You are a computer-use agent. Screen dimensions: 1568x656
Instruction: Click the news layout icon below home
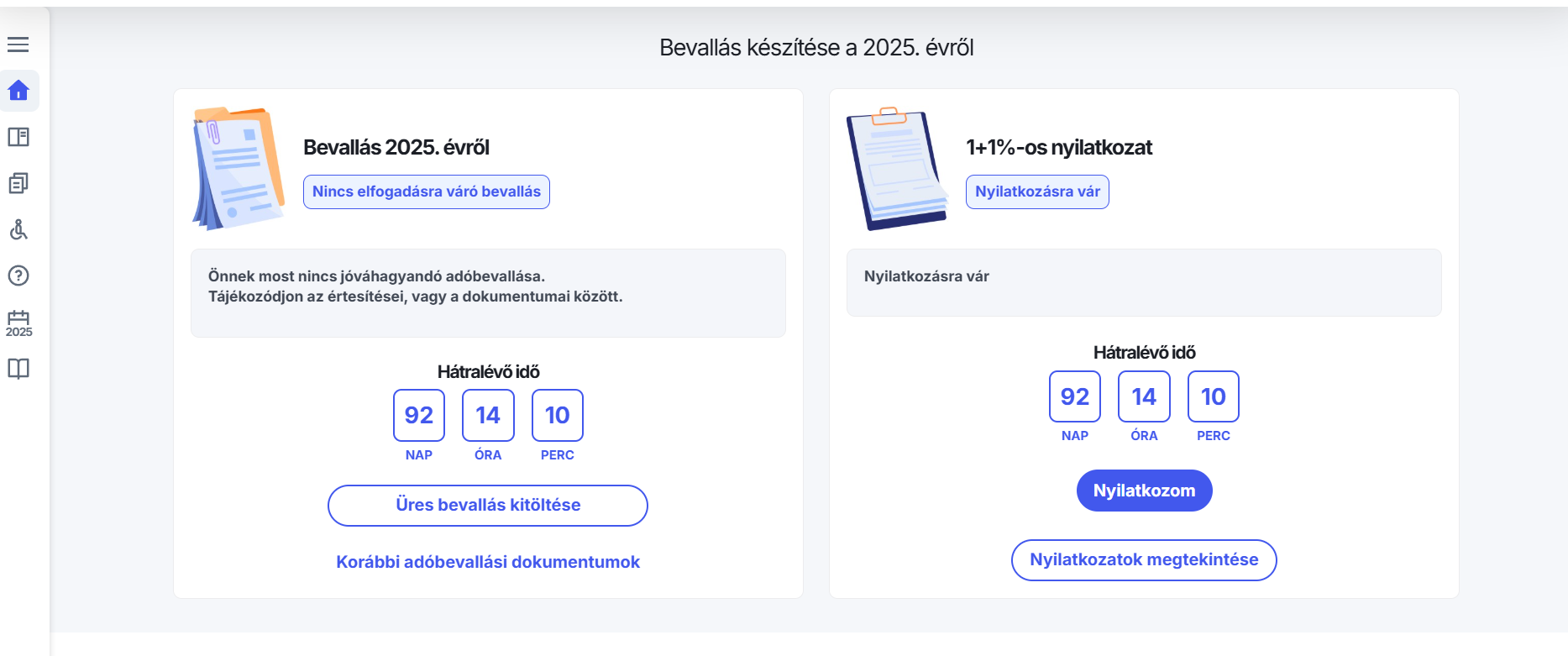18,137
